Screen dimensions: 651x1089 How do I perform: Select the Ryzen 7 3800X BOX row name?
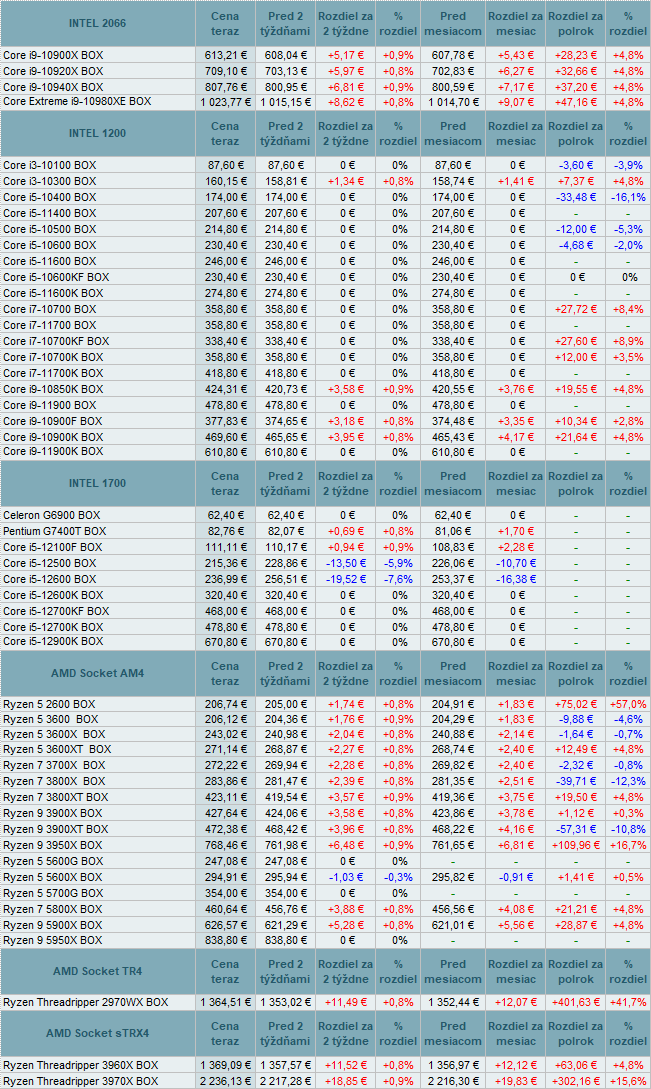[54, 781]
